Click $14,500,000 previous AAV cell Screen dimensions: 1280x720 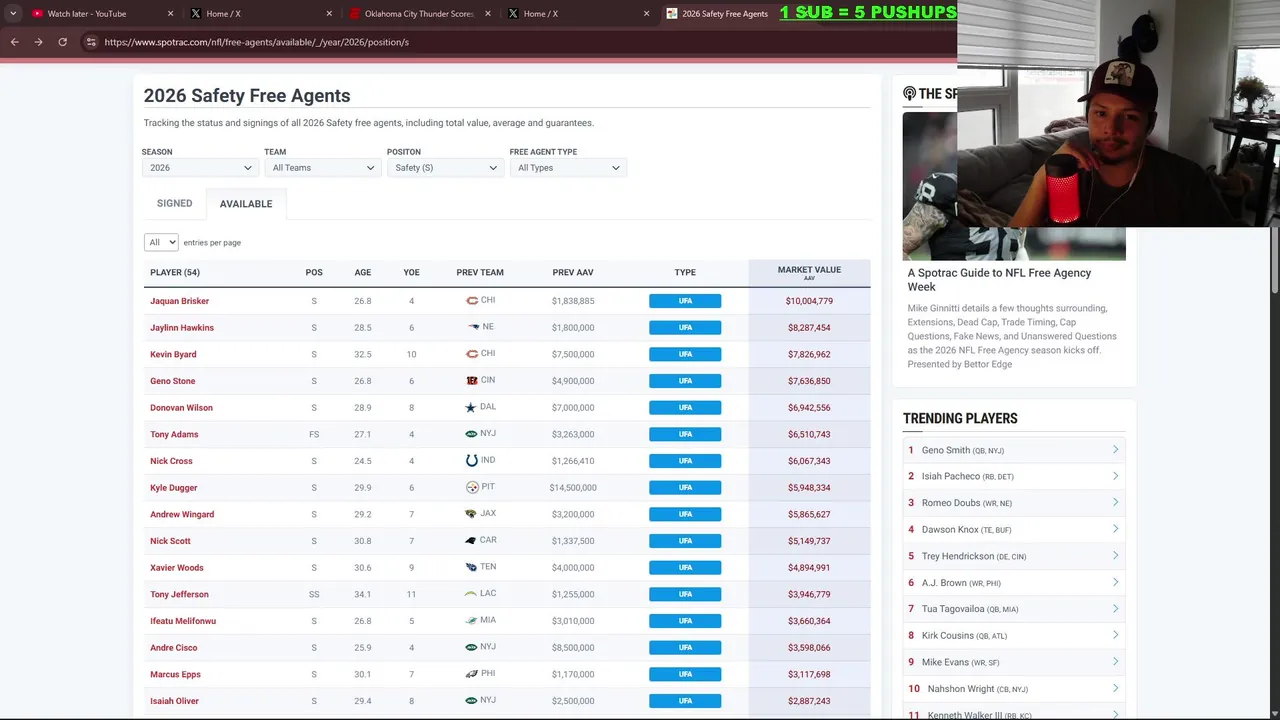click(573, 488)
